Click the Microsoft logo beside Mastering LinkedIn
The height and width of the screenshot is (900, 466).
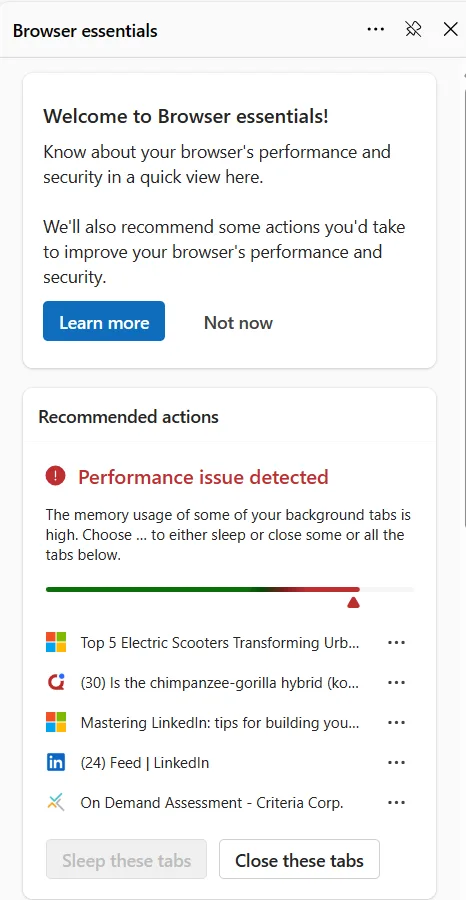click(56, 722)
